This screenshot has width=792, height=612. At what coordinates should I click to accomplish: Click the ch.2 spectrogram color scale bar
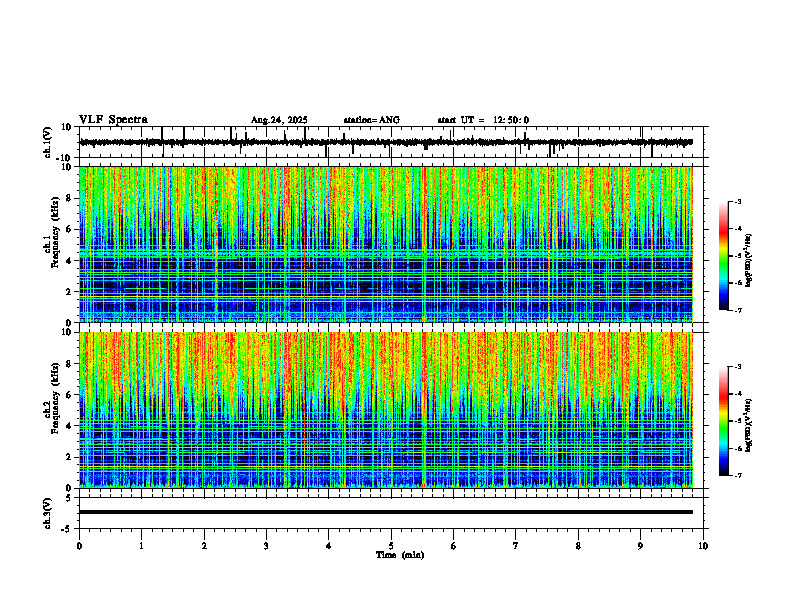(724, 421)
